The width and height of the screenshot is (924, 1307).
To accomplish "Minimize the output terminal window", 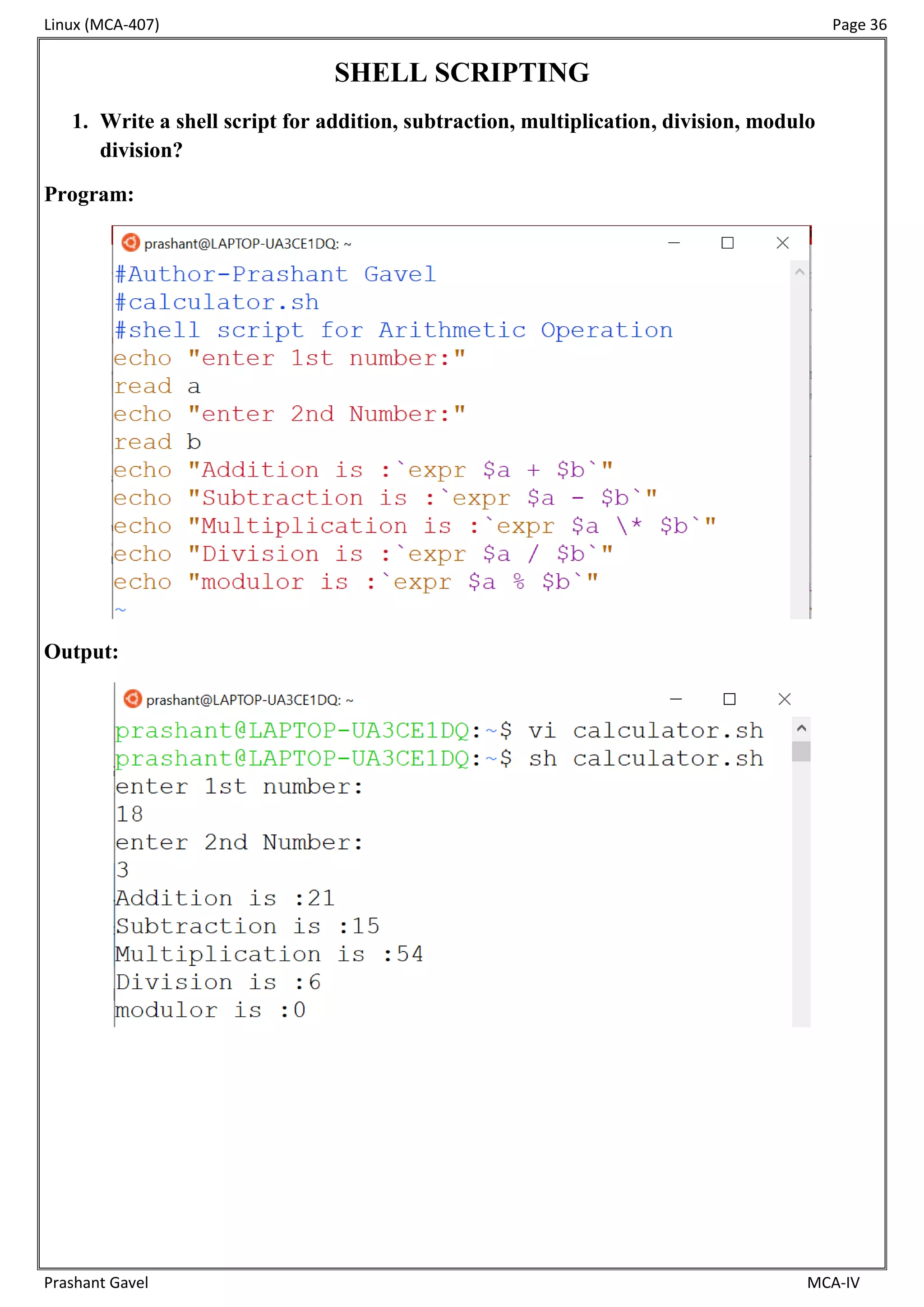I will [675, 699].
